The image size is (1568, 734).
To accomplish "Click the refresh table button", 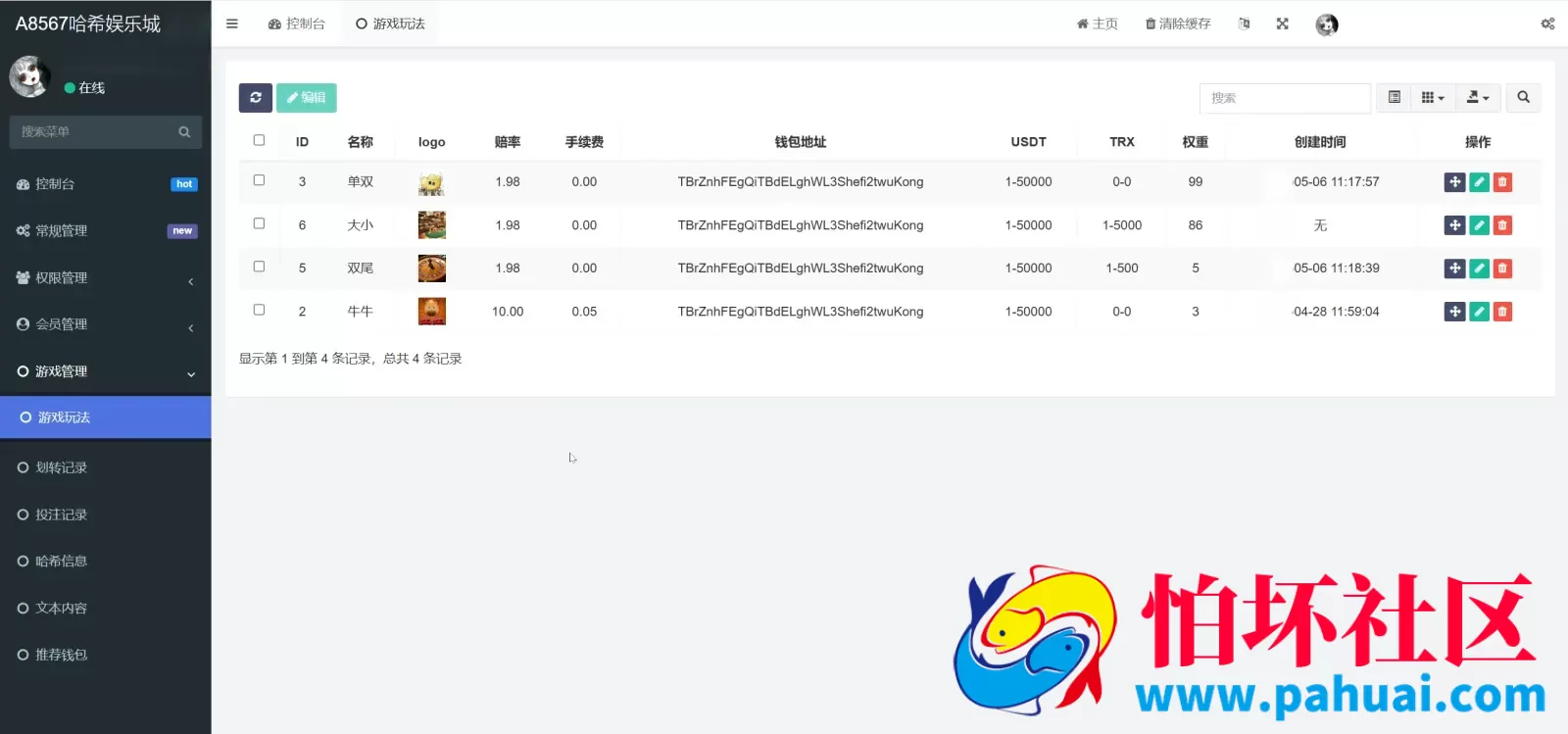I will [256, 97].
